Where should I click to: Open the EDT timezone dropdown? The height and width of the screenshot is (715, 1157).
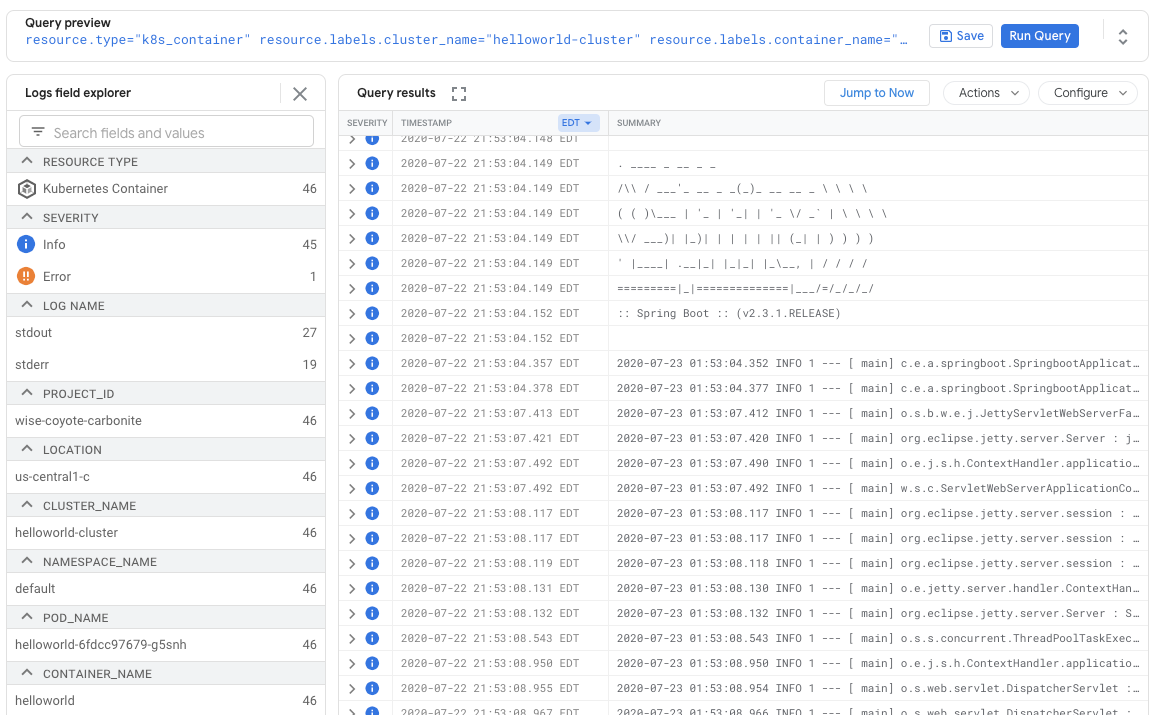pyautogui.click(x=577, y=123)
